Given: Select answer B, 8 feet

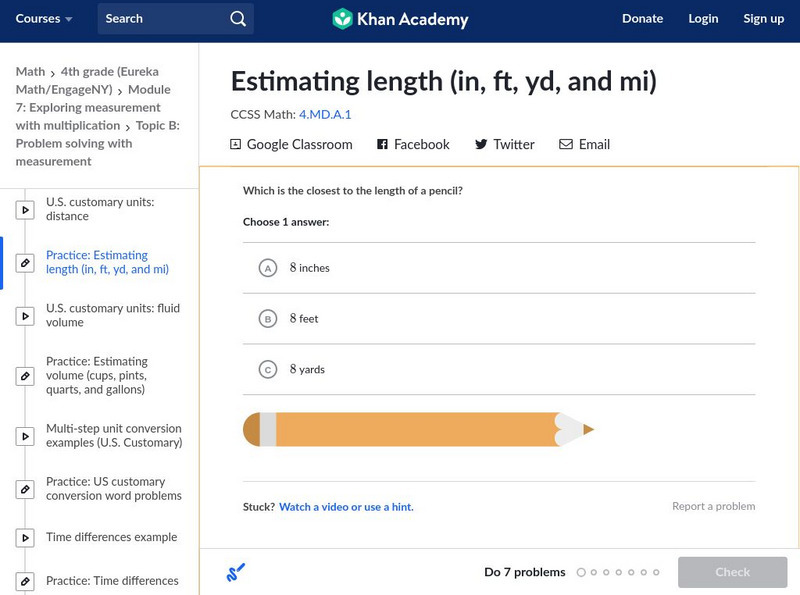Looking at the screenshot, I should coord(269,318).
